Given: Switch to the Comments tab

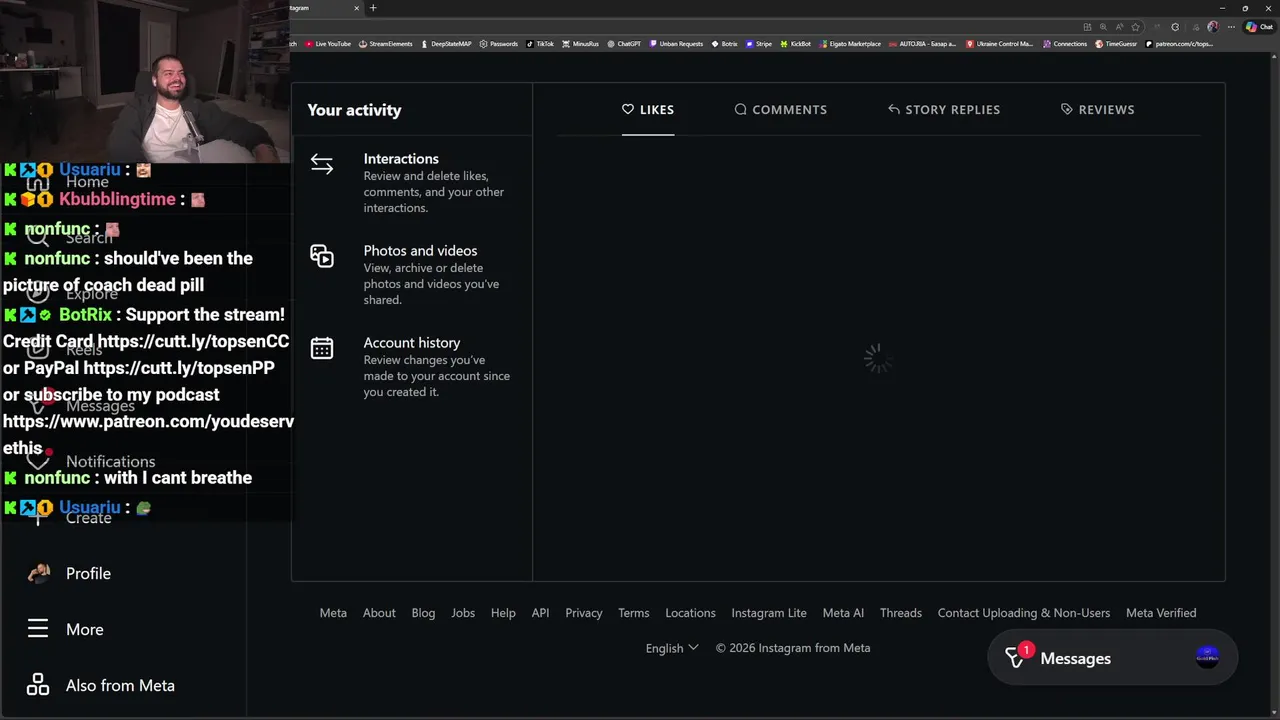Looking at the screenshot, I should [x=781, y=109].
